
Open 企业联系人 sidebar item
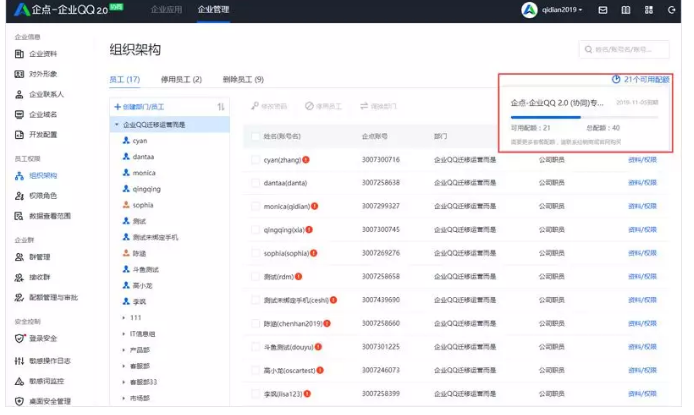pos(39,94)
